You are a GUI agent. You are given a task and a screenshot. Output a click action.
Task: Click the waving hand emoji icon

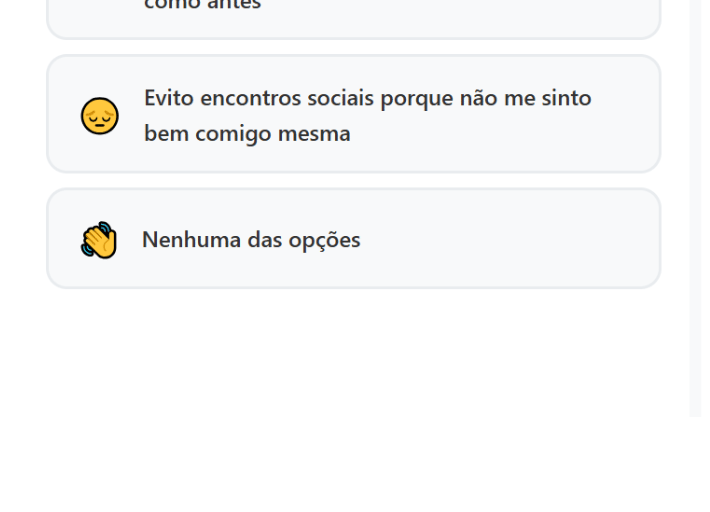pos(99,241)
